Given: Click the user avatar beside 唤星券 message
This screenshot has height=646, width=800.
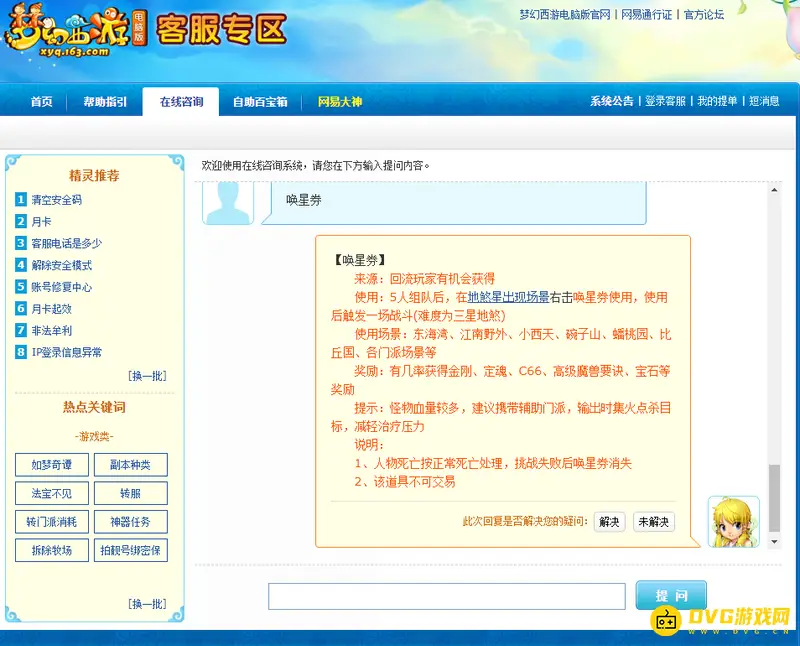Looking at the screenshot, I should click(x=228, y=203).
